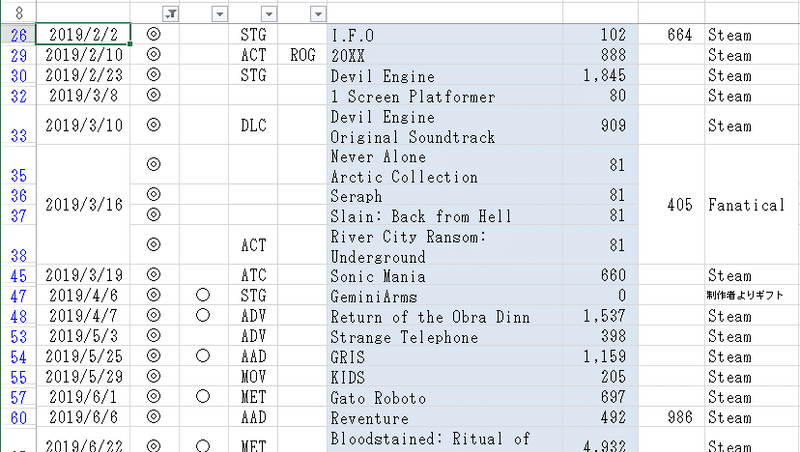This screenshot has height=452, width=800.
Task: Select the date cell 2019/3/8
Action: tap(83, 95)
